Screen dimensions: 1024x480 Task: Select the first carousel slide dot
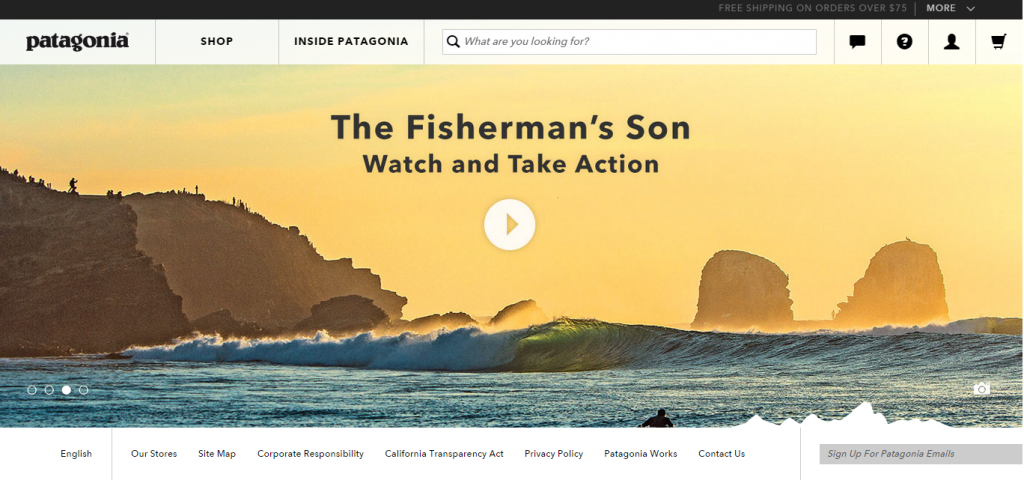pyautogui.click(x=32, y=390)
